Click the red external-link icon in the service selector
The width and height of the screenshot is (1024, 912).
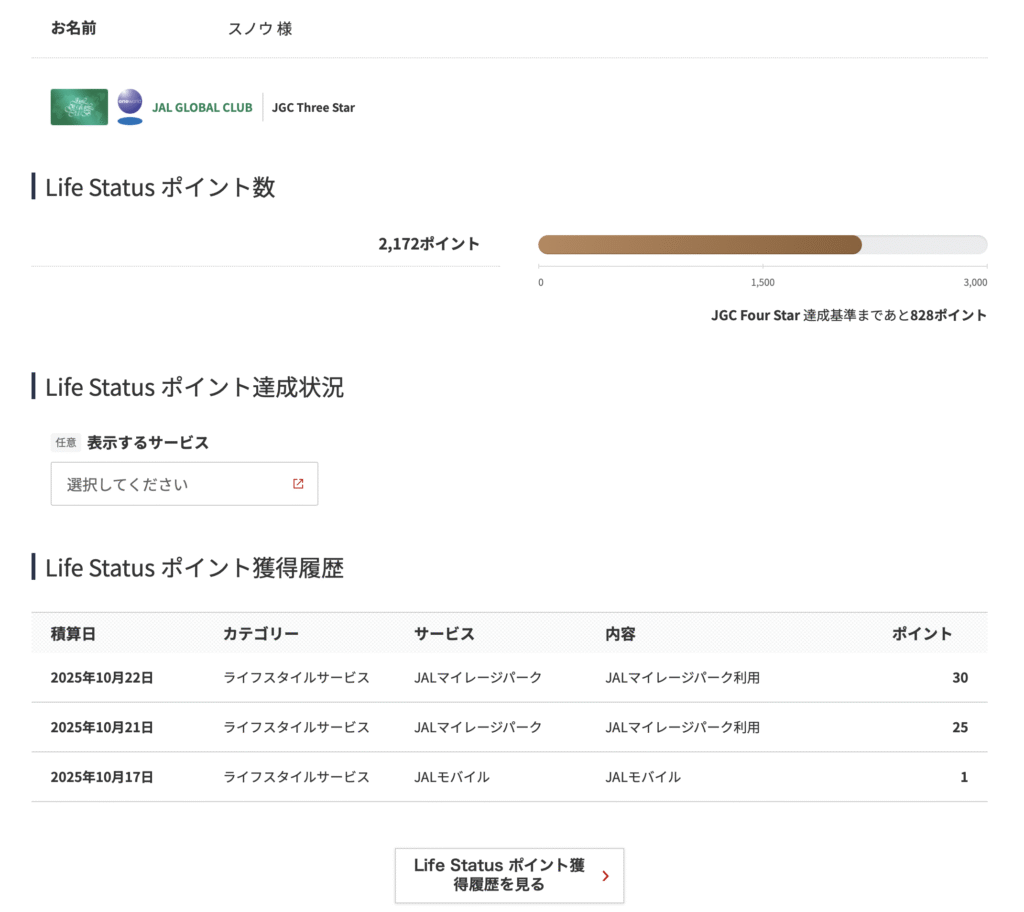298,484
